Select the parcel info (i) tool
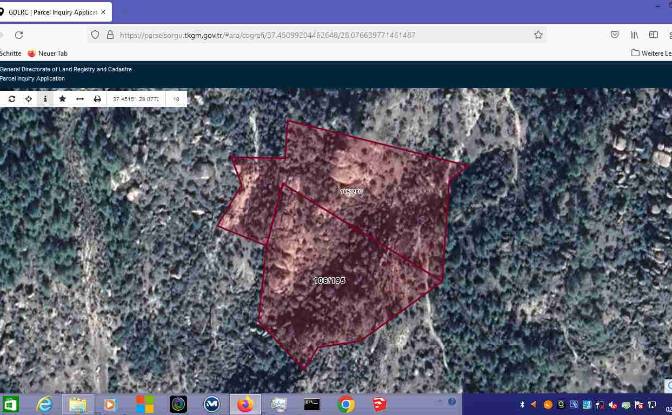672x415 pixels. (45, 99)
